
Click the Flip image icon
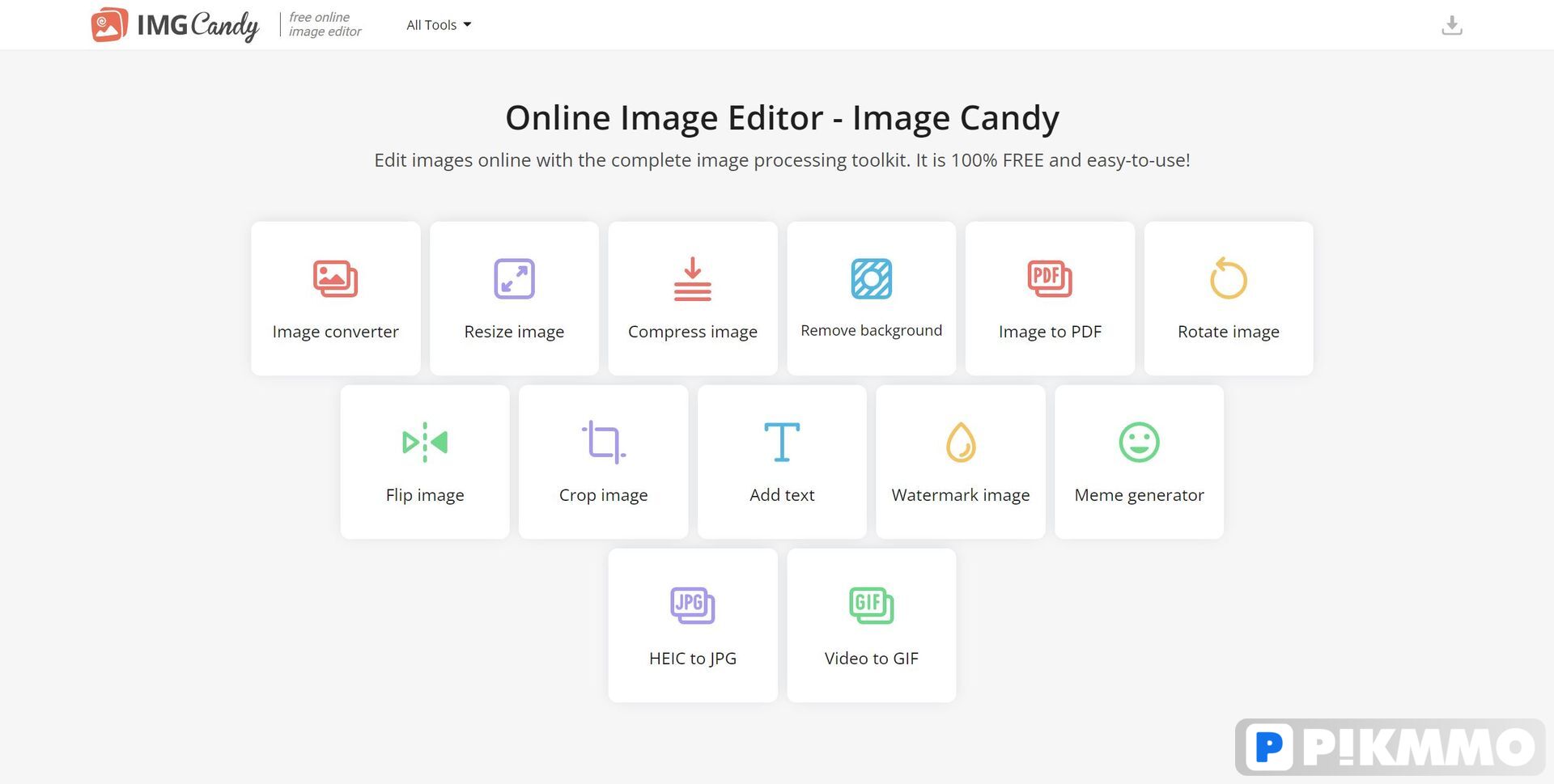(x=425, y=442)
